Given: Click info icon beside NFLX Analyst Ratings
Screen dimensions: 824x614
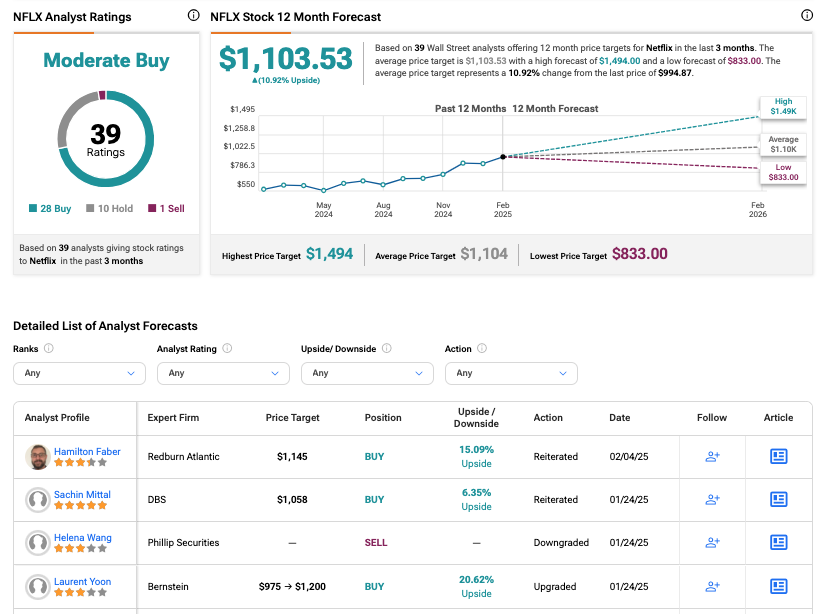Looking at the screenshot, I should click(193, 16).
